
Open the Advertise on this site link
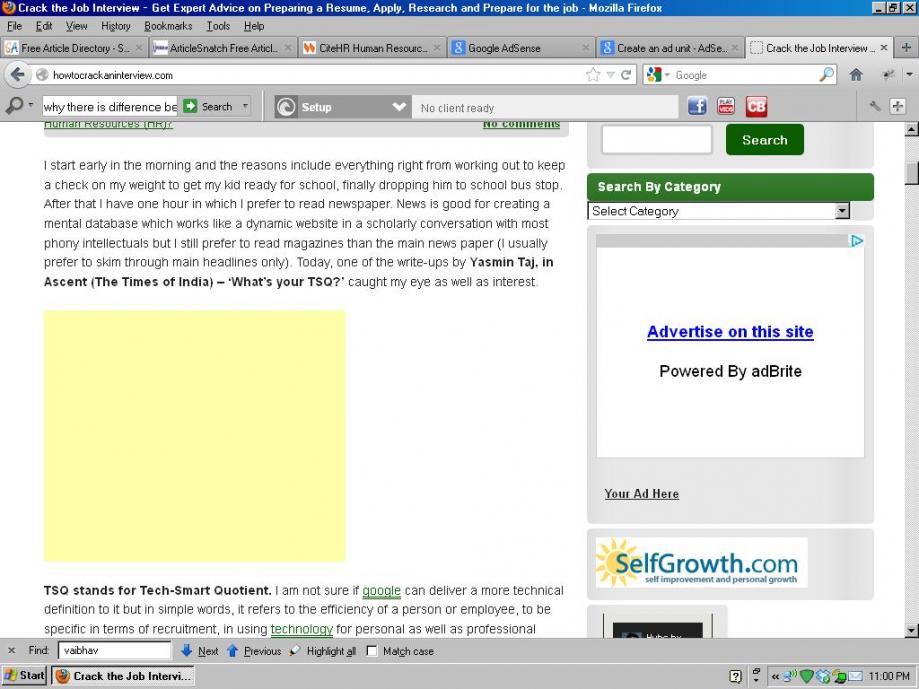730,332
